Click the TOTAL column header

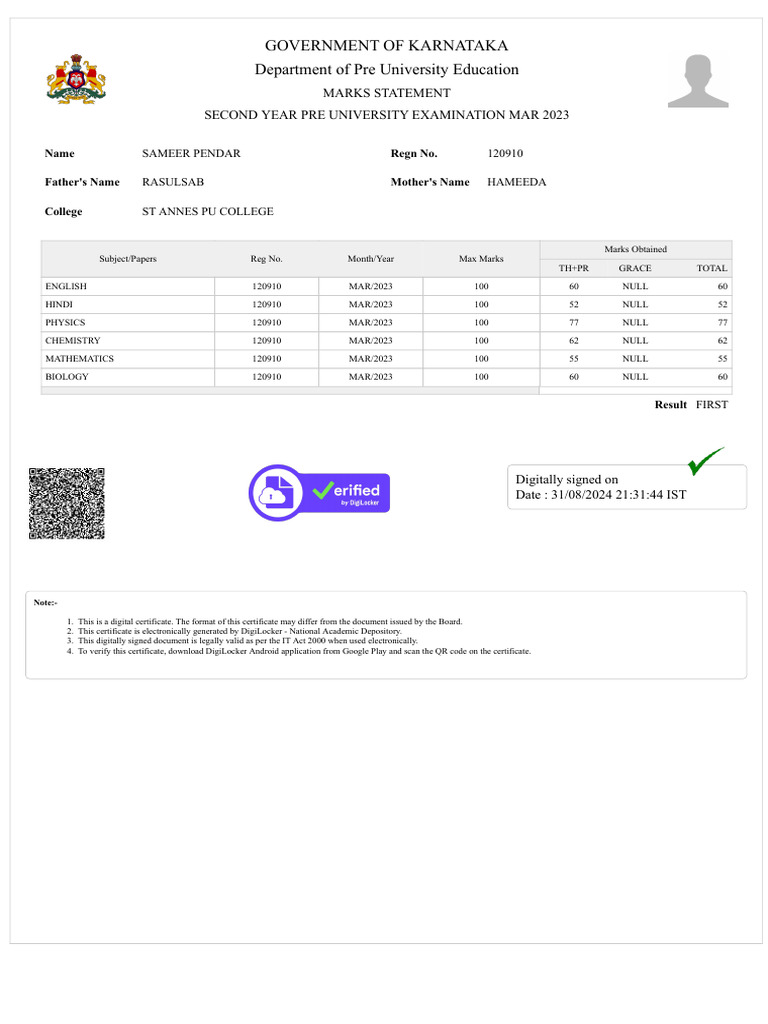(711, 268)
